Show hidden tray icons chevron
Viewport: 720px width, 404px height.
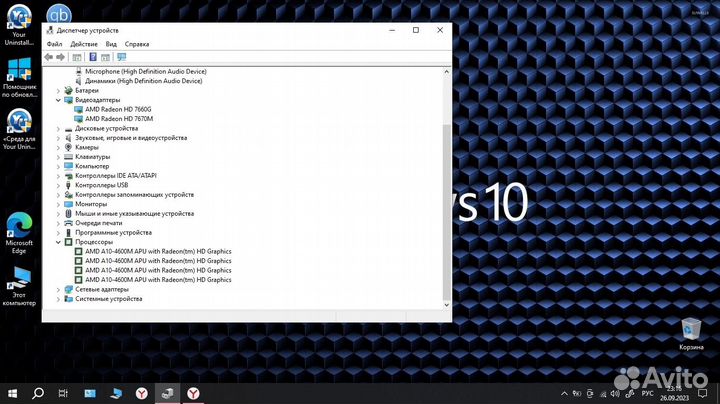564,394
